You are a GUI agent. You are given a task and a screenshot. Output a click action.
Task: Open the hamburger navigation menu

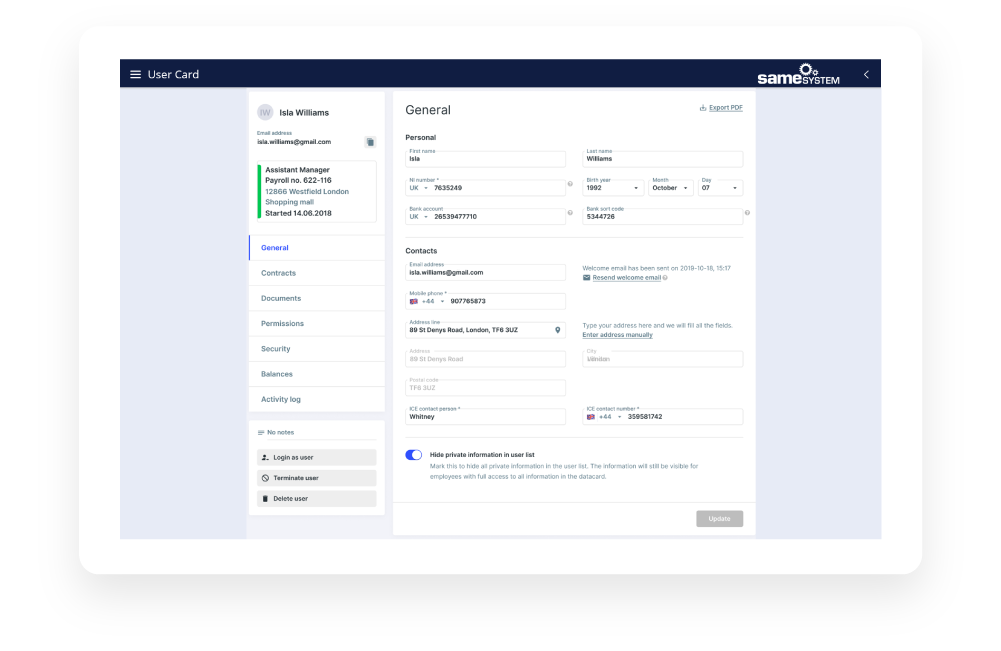tap(135, 74)
